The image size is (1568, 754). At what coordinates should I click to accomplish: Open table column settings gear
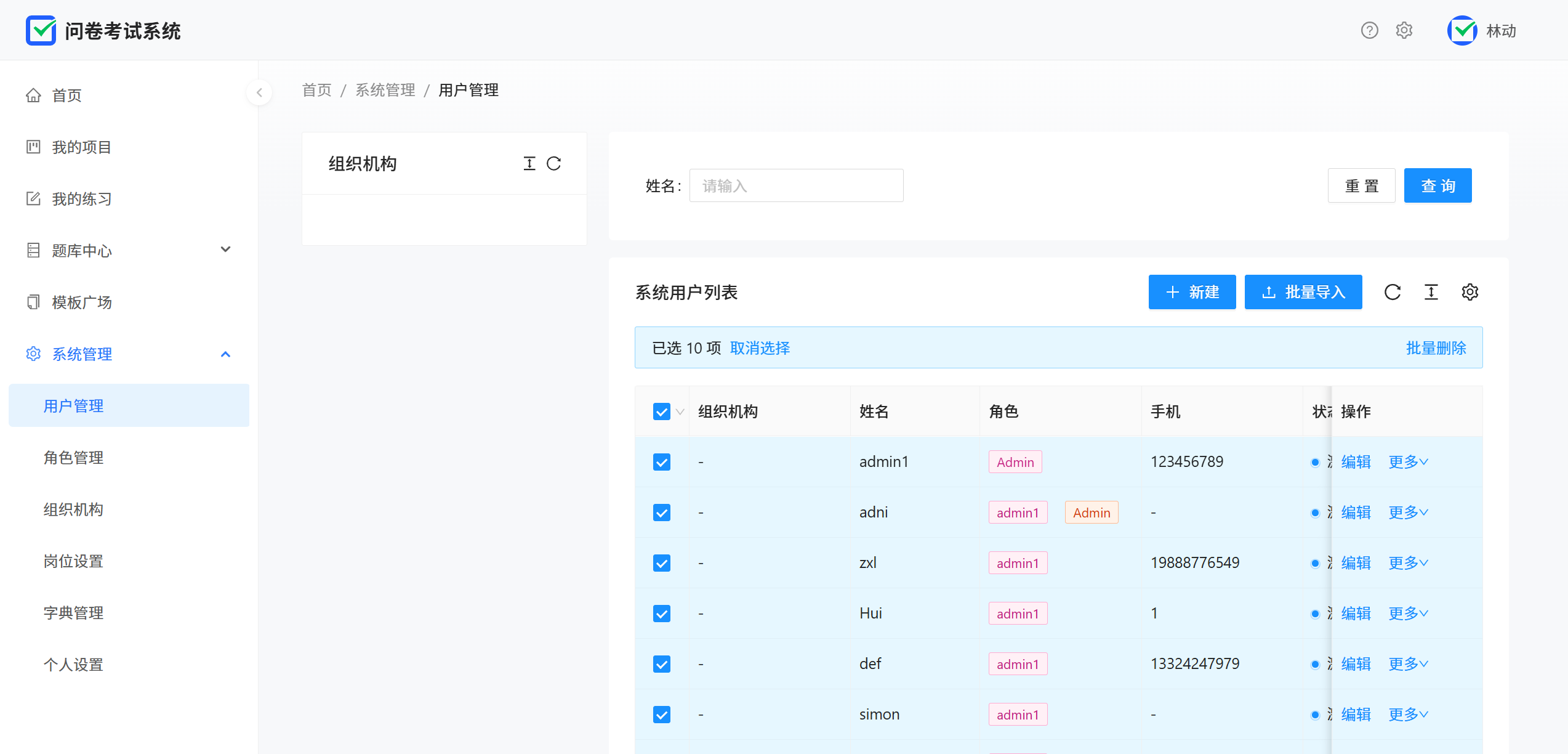pos(1470,292)
